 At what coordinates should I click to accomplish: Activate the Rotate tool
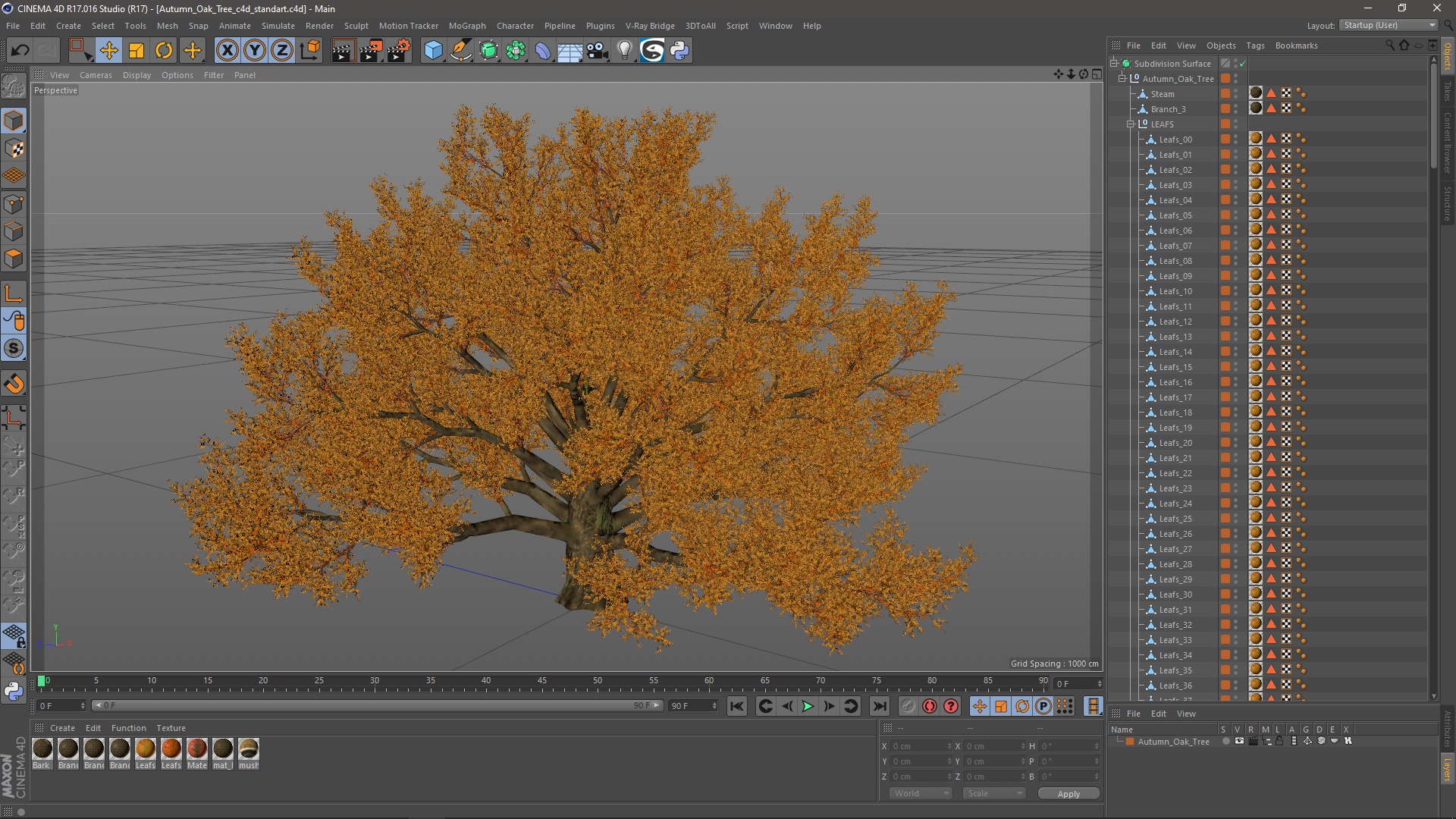(x=164, y=51)
